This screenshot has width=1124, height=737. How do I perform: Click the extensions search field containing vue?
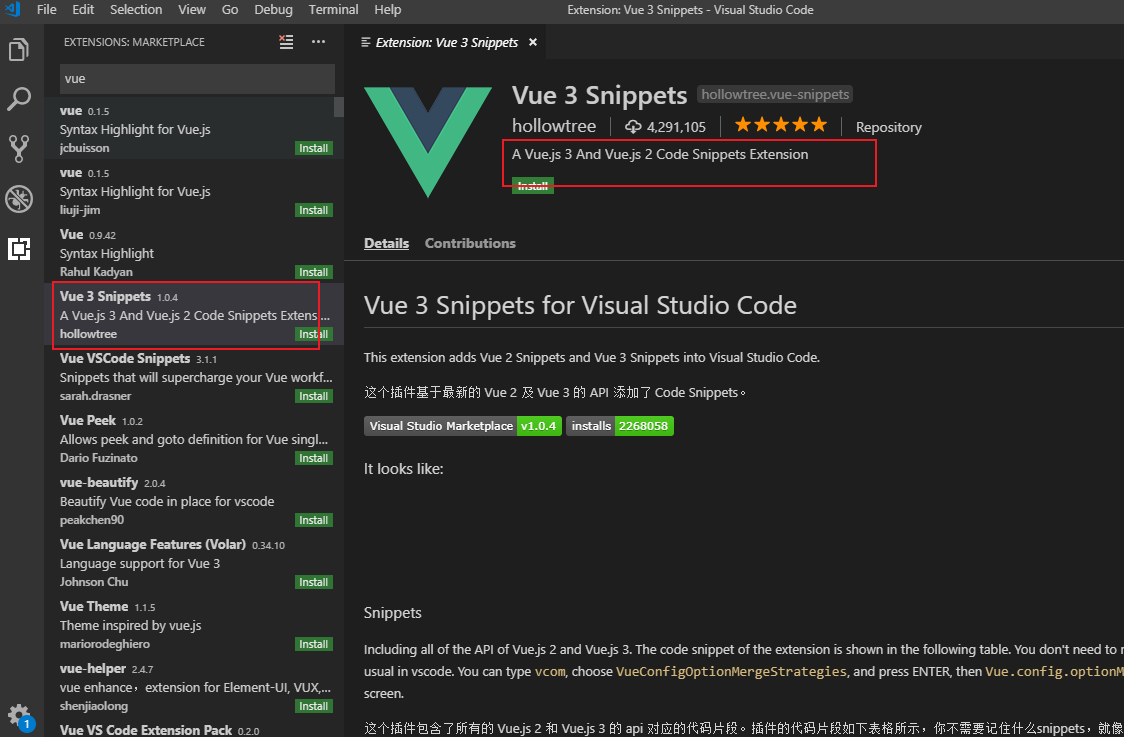(197, 79)
